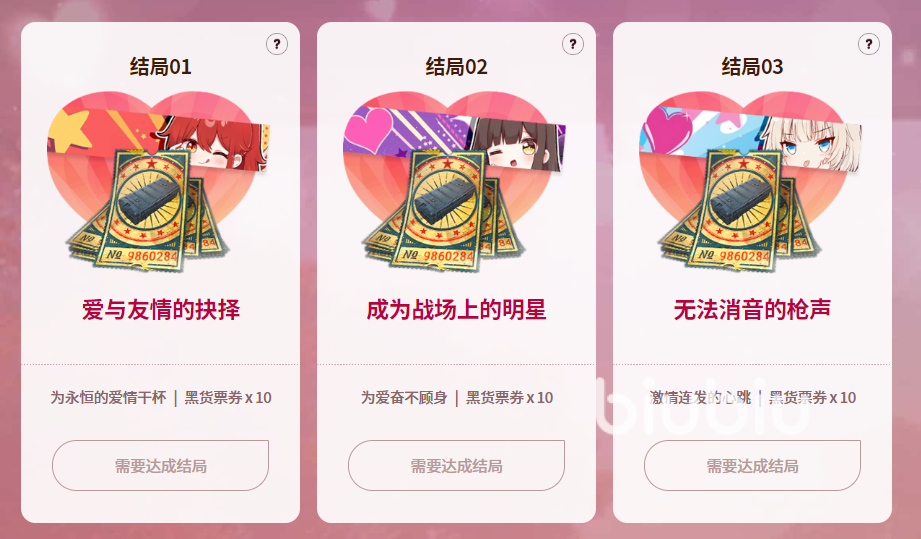Click the 为永恒的爱情干杯 reward text
Image resolution: width=921 pixels, height=539 pixels.
(x=108, y=397)
